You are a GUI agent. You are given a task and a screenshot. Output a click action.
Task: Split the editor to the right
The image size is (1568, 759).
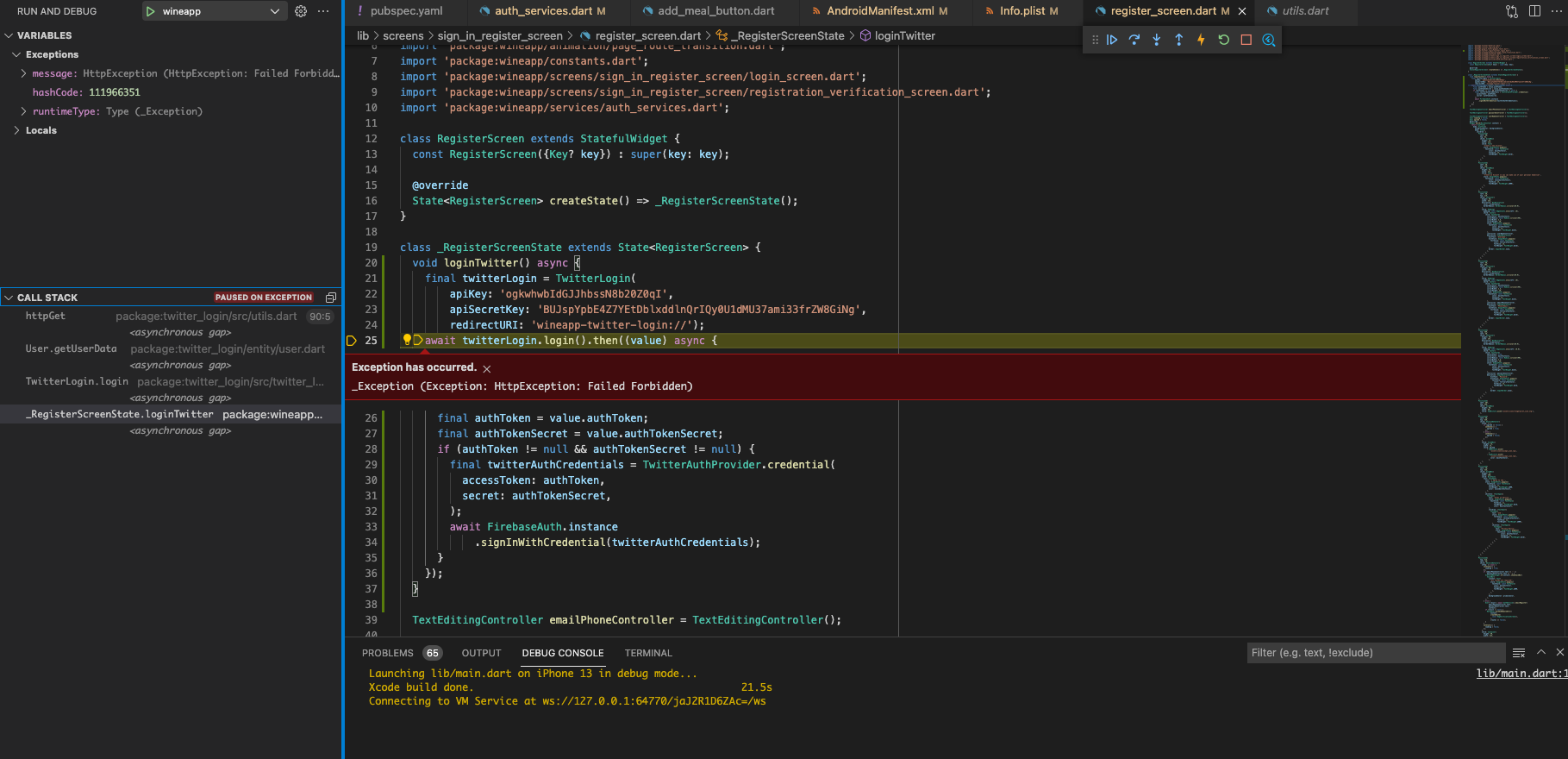coord(1534,11)
